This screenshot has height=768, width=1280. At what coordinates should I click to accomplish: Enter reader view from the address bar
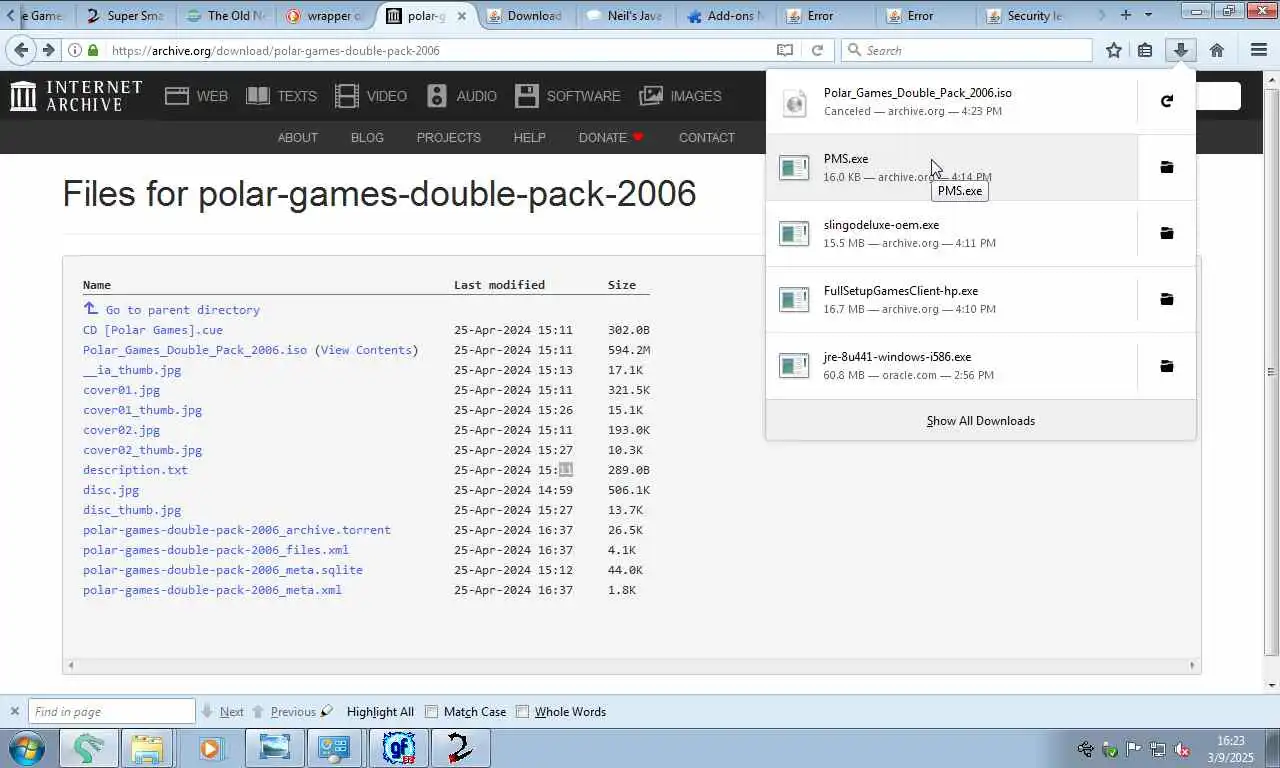tap(785, 50)
